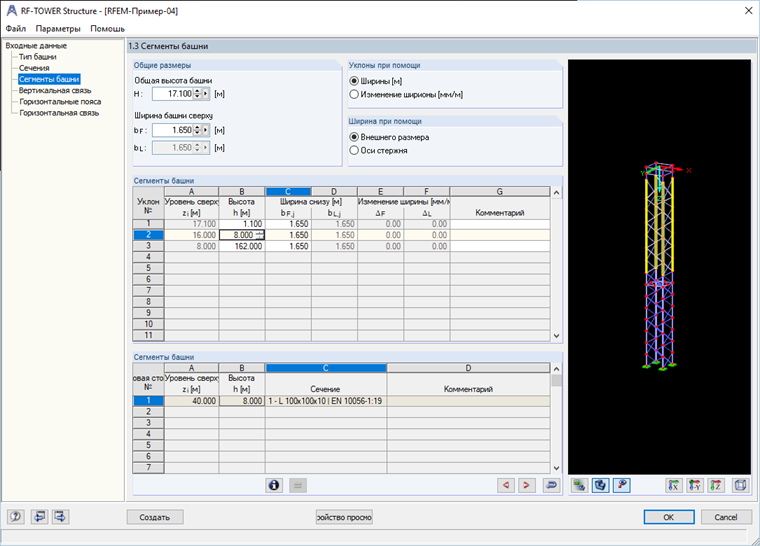Select Горизонтальная связь in the tree

click(59, 113)
